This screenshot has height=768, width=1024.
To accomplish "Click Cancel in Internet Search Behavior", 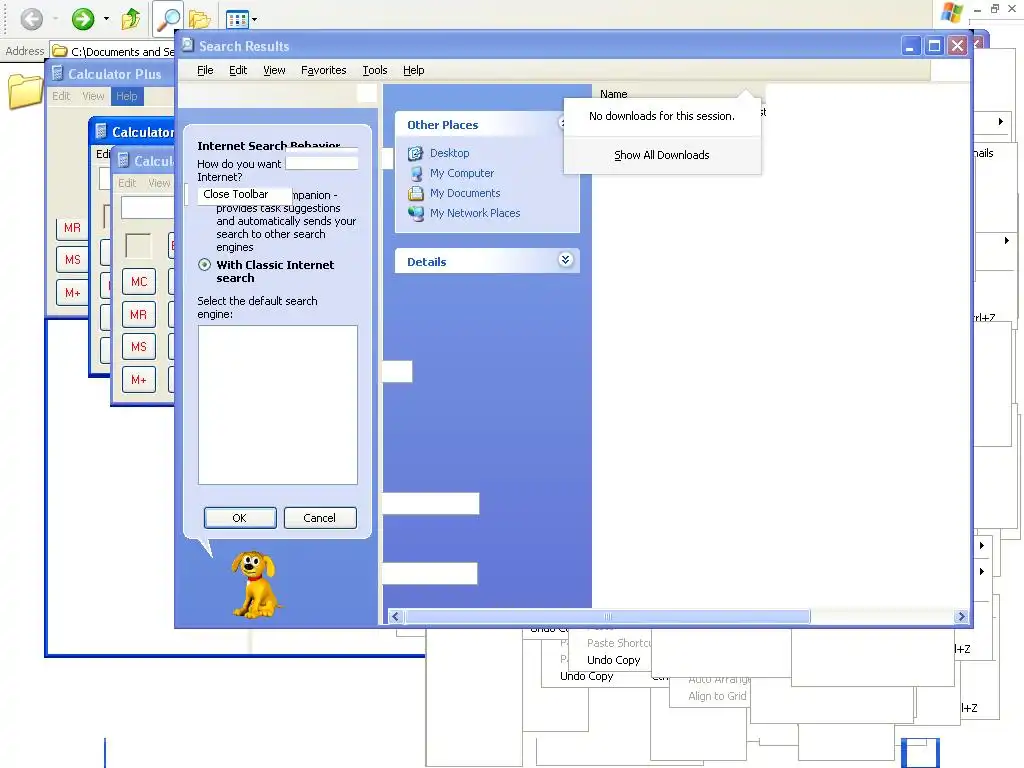I will [319, 518].
